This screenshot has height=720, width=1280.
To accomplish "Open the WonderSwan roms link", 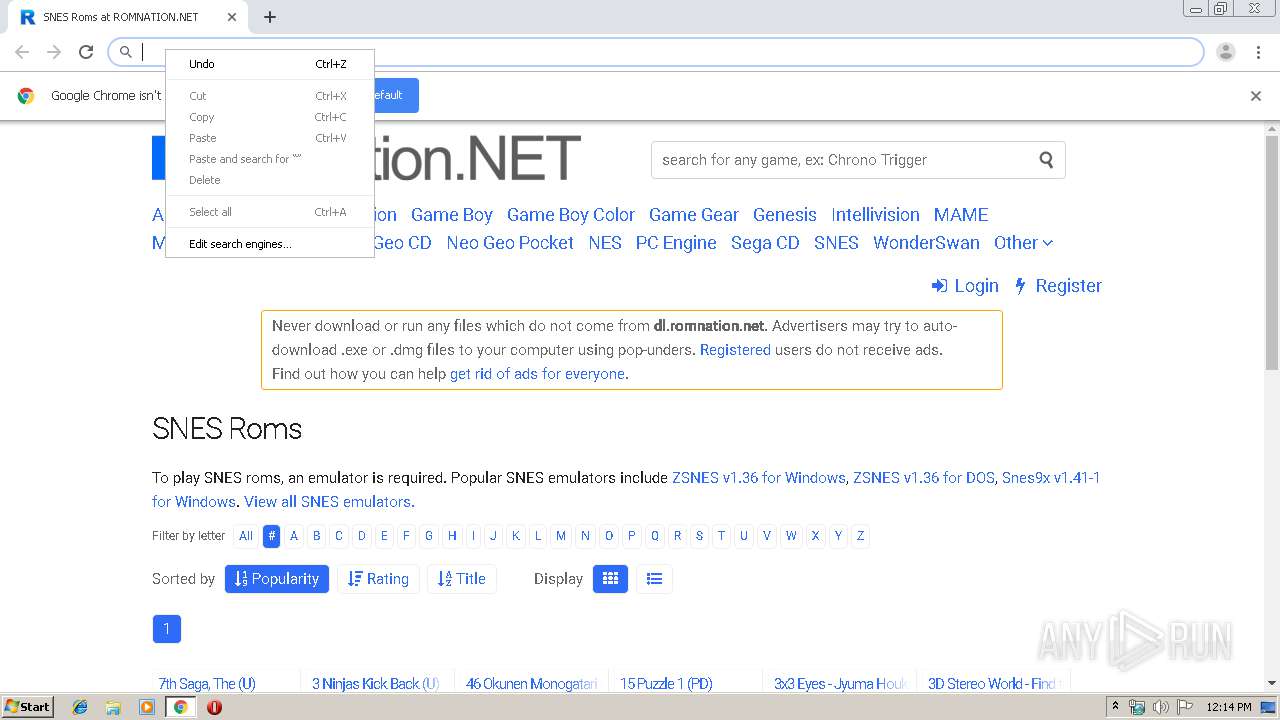I will coord(926,243).
